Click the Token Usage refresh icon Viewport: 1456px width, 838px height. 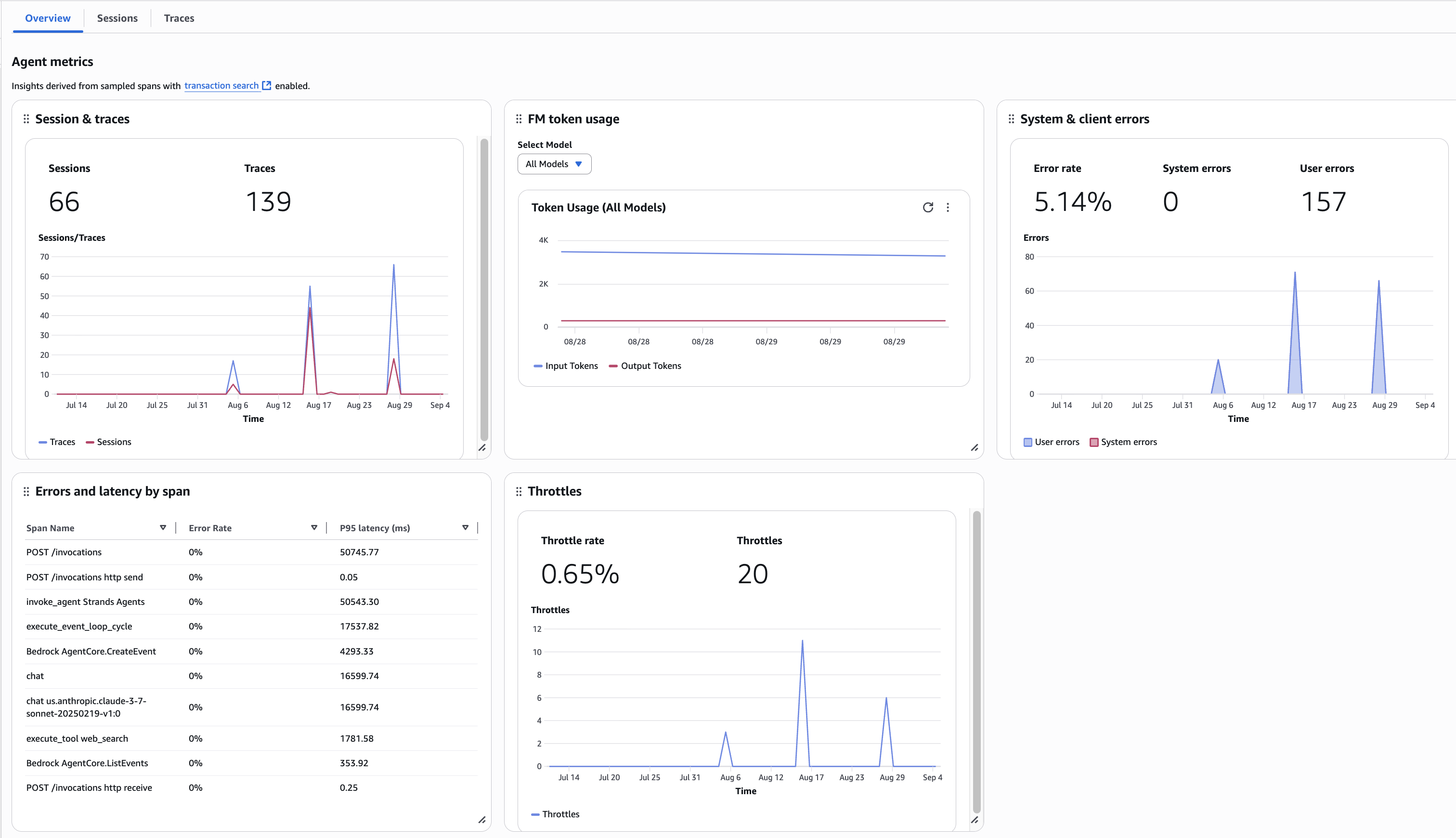click(927, 207)
